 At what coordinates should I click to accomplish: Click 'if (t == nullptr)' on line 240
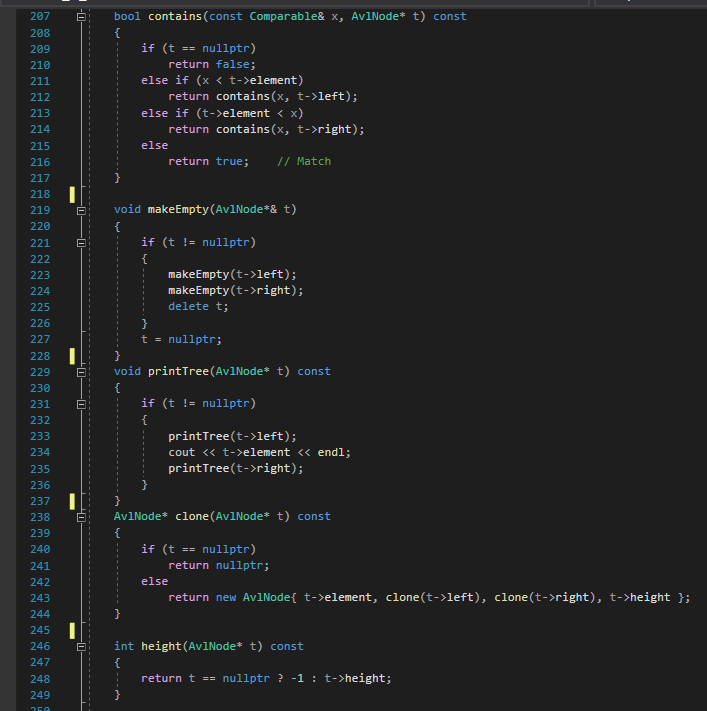(198, 549)
